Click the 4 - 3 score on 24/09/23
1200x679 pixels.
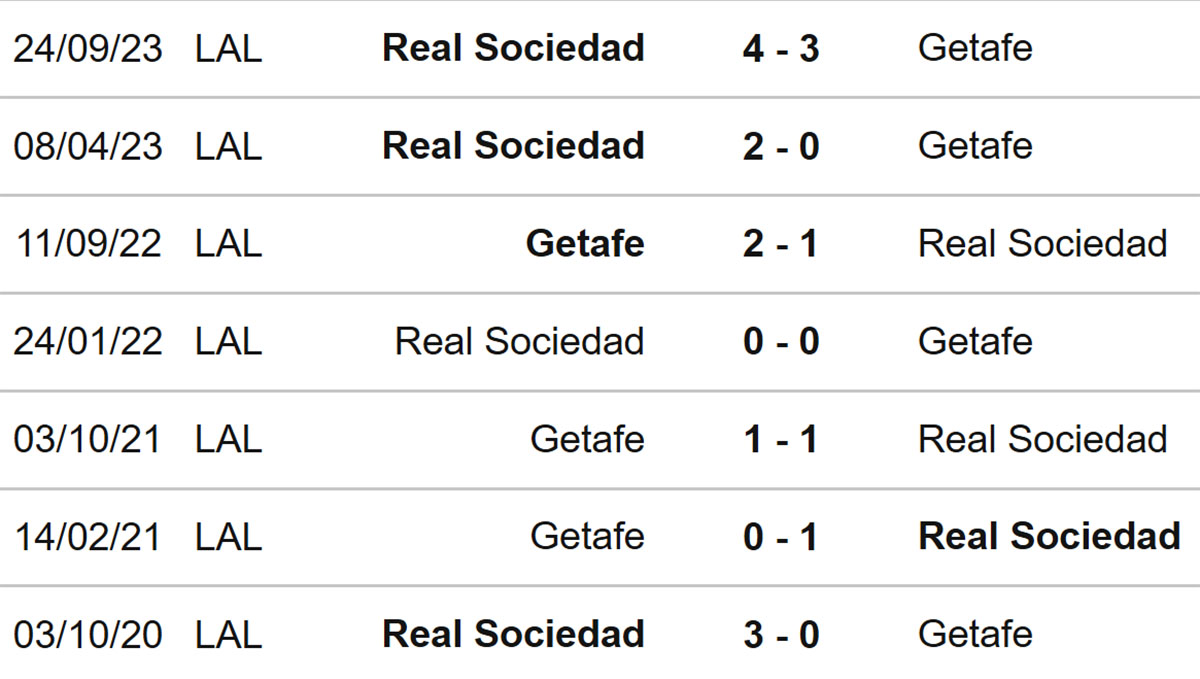tap(781, 48)
